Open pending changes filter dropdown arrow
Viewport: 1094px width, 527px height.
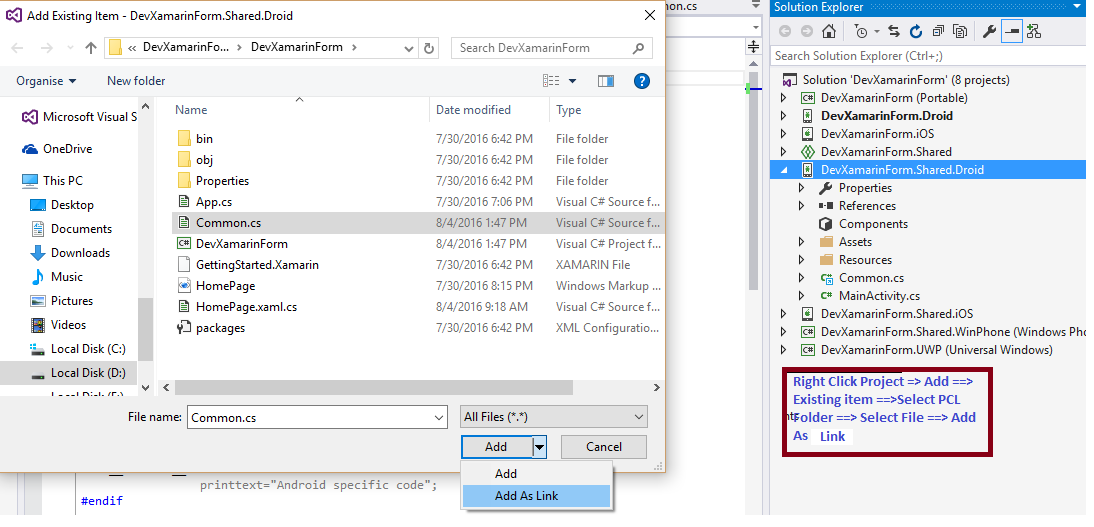(x=876, y=32)
